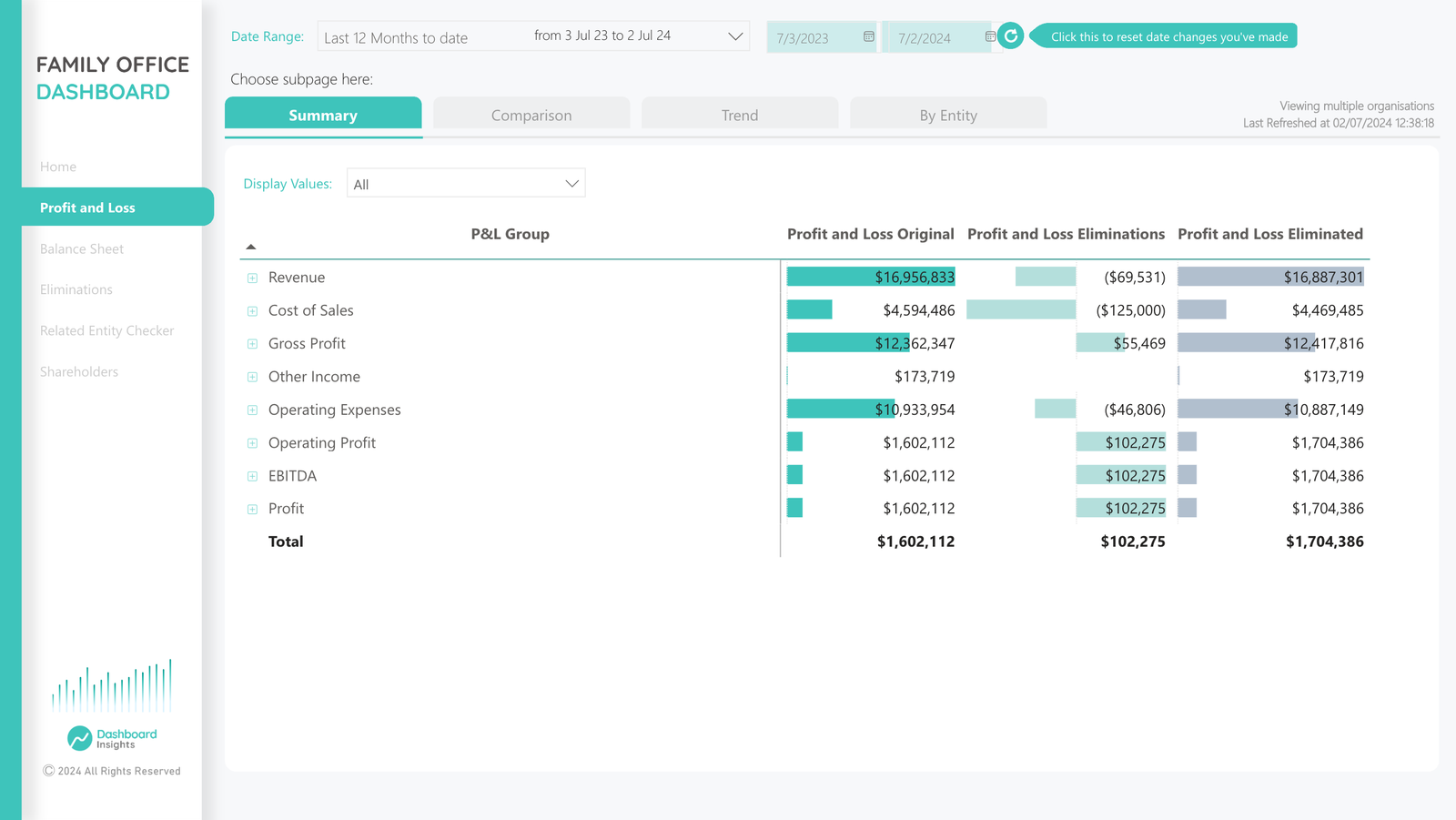
Task: Go to Balance Sheet in sidebar
Action: pyautogui.click(x=82, y=248)
